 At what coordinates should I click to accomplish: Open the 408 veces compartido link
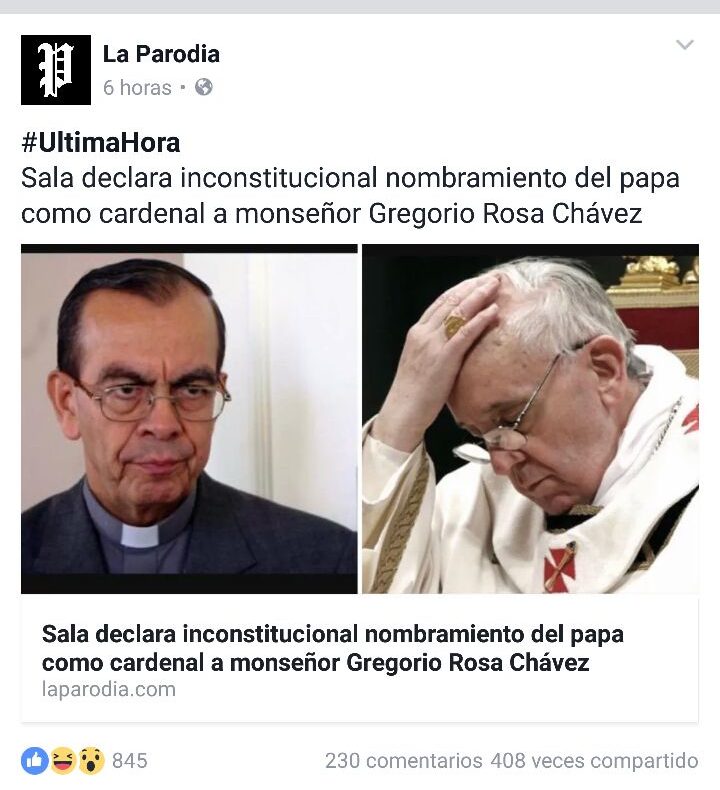point(595,761)
